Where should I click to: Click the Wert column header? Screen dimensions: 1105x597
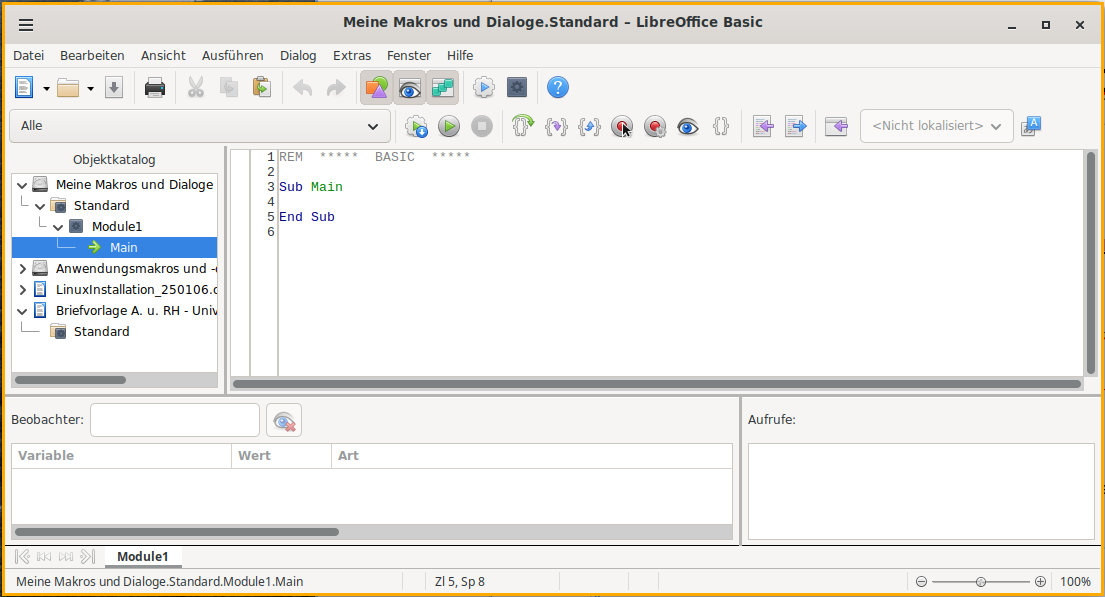coord(281,456)
